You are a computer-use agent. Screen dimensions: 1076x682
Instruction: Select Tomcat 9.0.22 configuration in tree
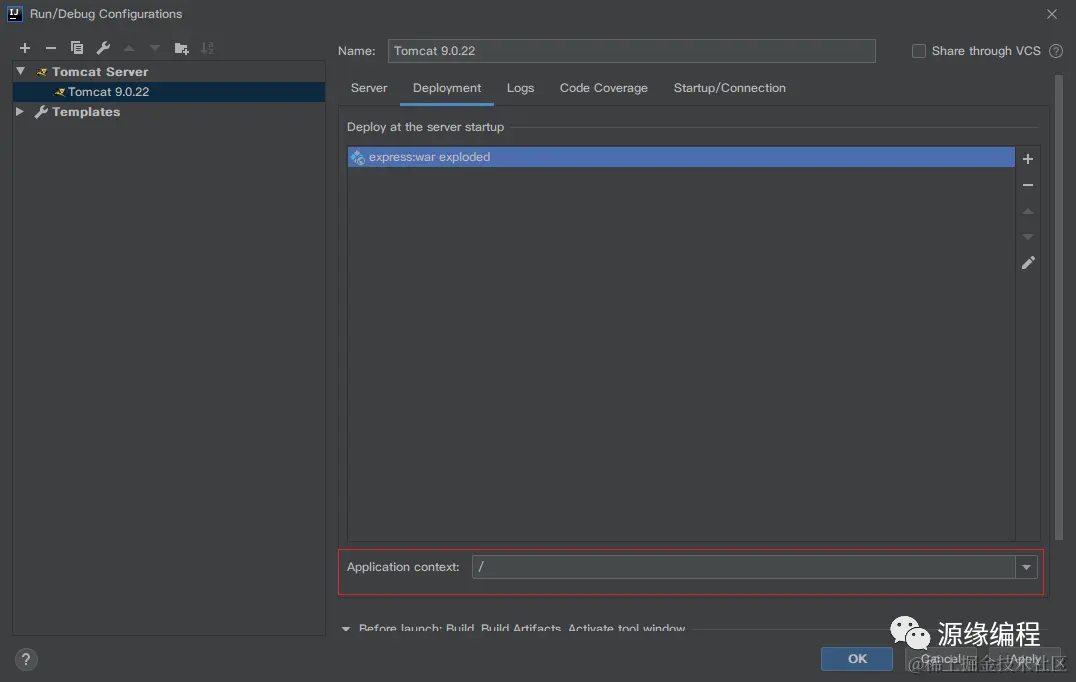coord(169,92)
